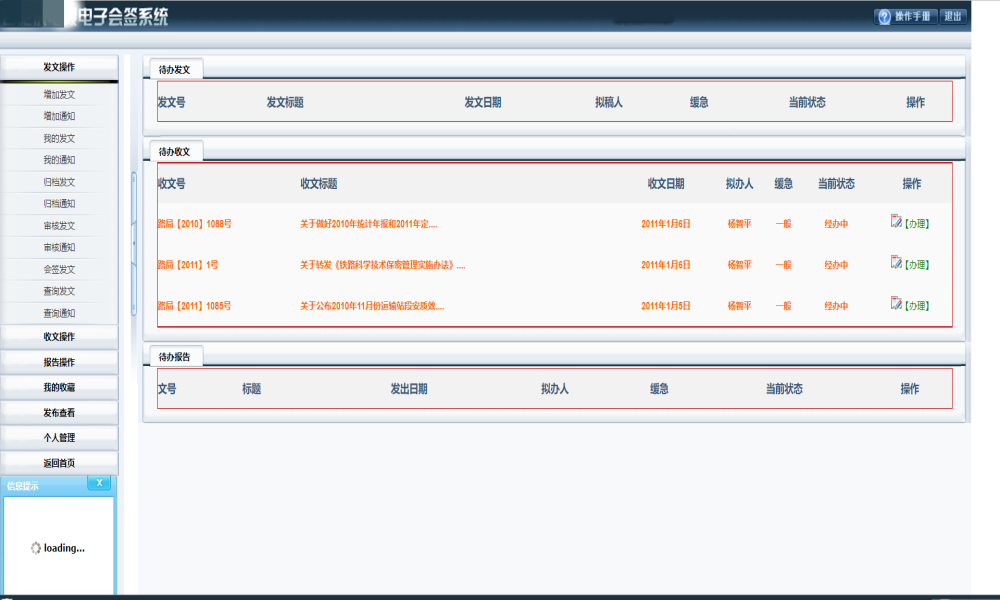
Task: Open document titled 关于公布2010年11月份运输站段安质效
Action: coord(372,305)
